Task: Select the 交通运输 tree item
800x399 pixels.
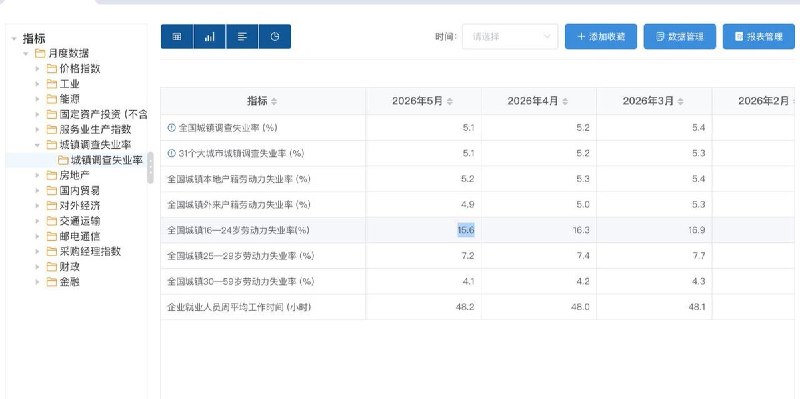Action: (x=80, y=221)
